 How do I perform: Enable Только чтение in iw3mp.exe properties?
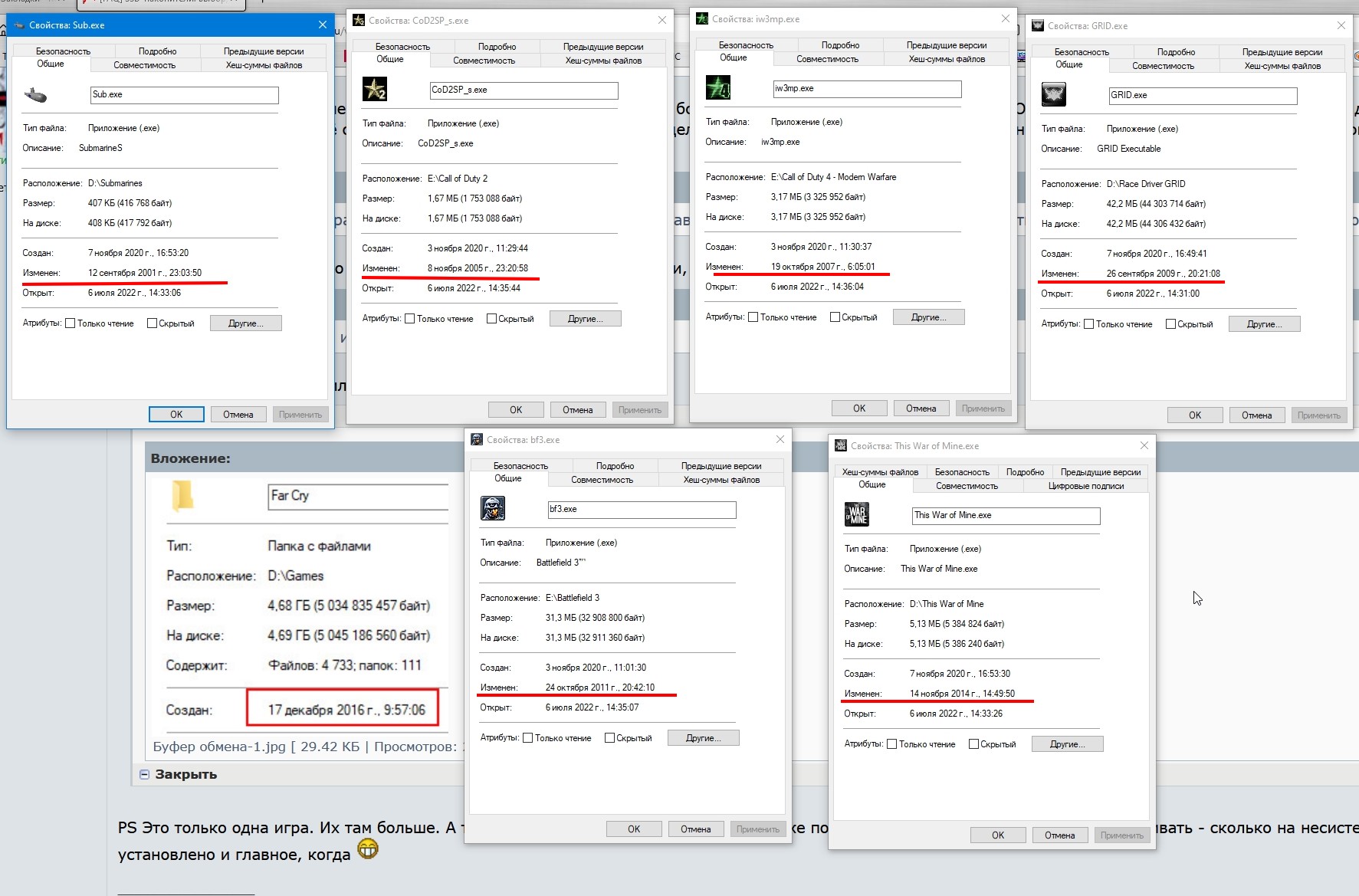coord(753,317)
